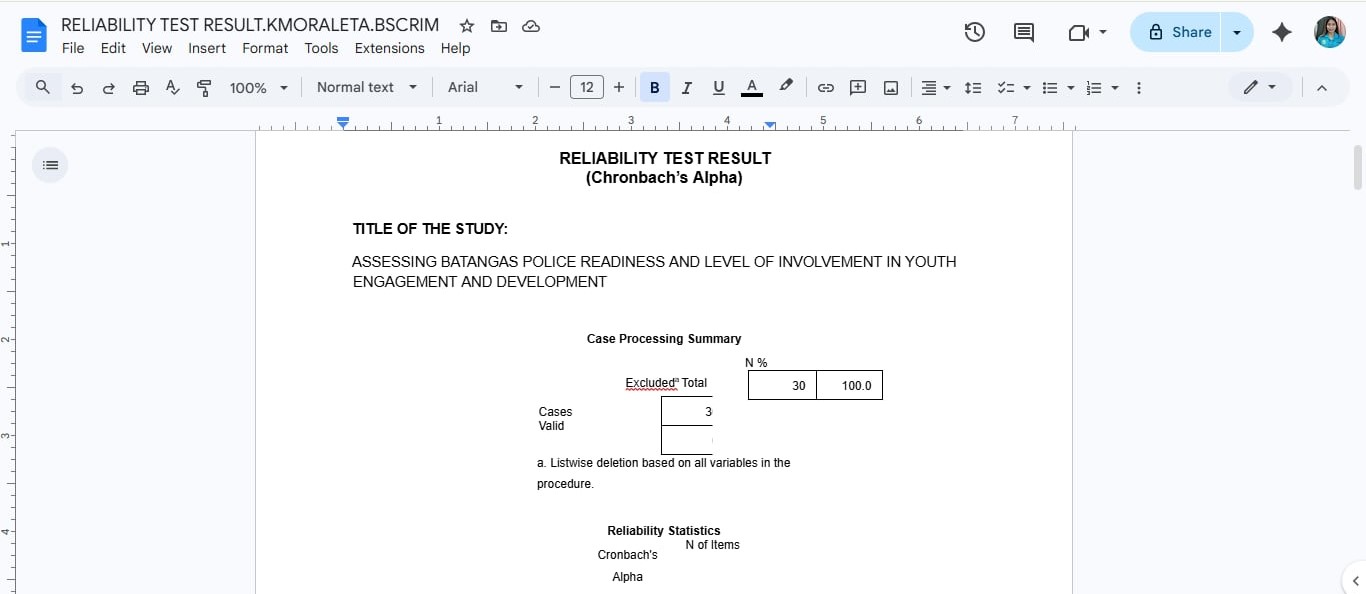Viewport: 1366px width, 594px height.
Task: Activate the paint format tool
Action: coord(204,88)
